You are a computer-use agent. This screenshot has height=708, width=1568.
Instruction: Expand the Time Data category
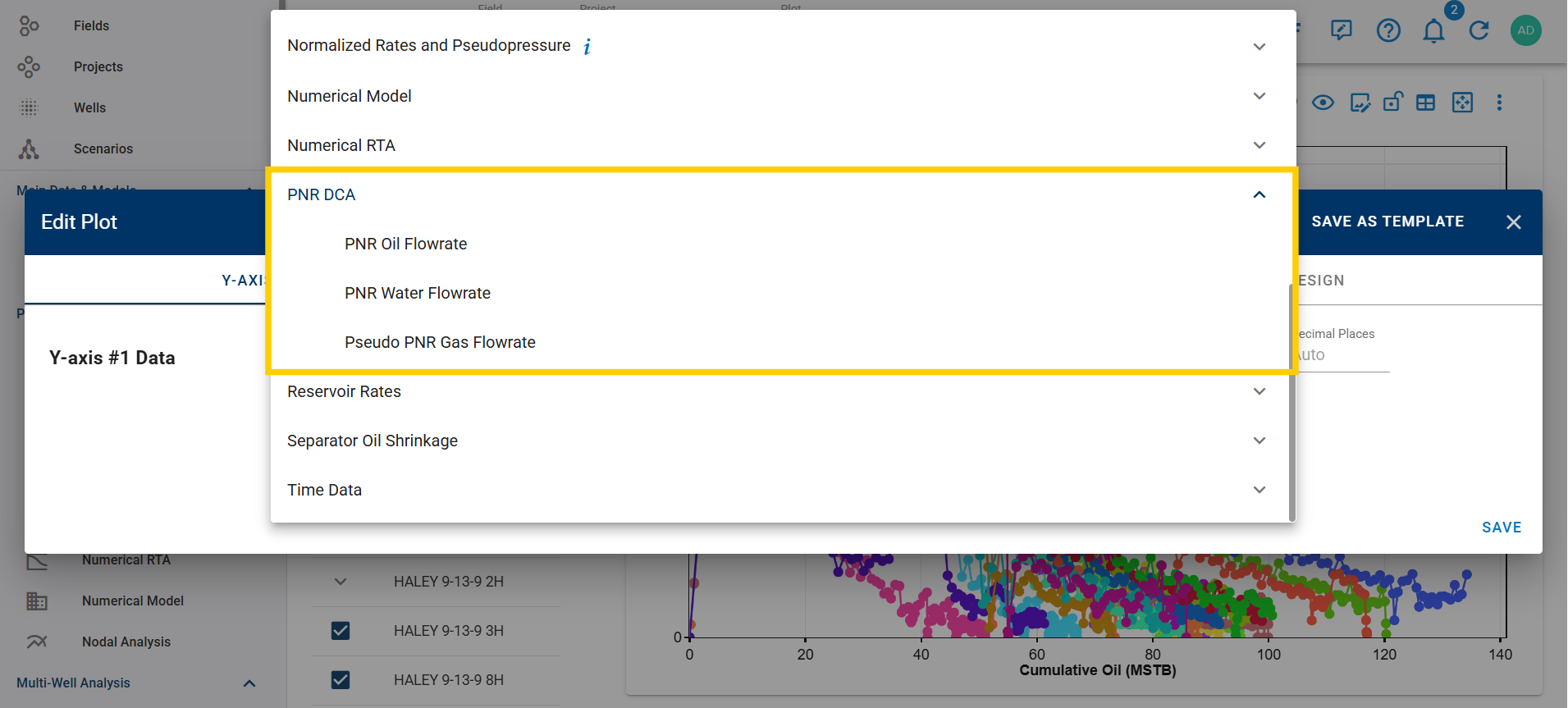(x=1259, y=490)
